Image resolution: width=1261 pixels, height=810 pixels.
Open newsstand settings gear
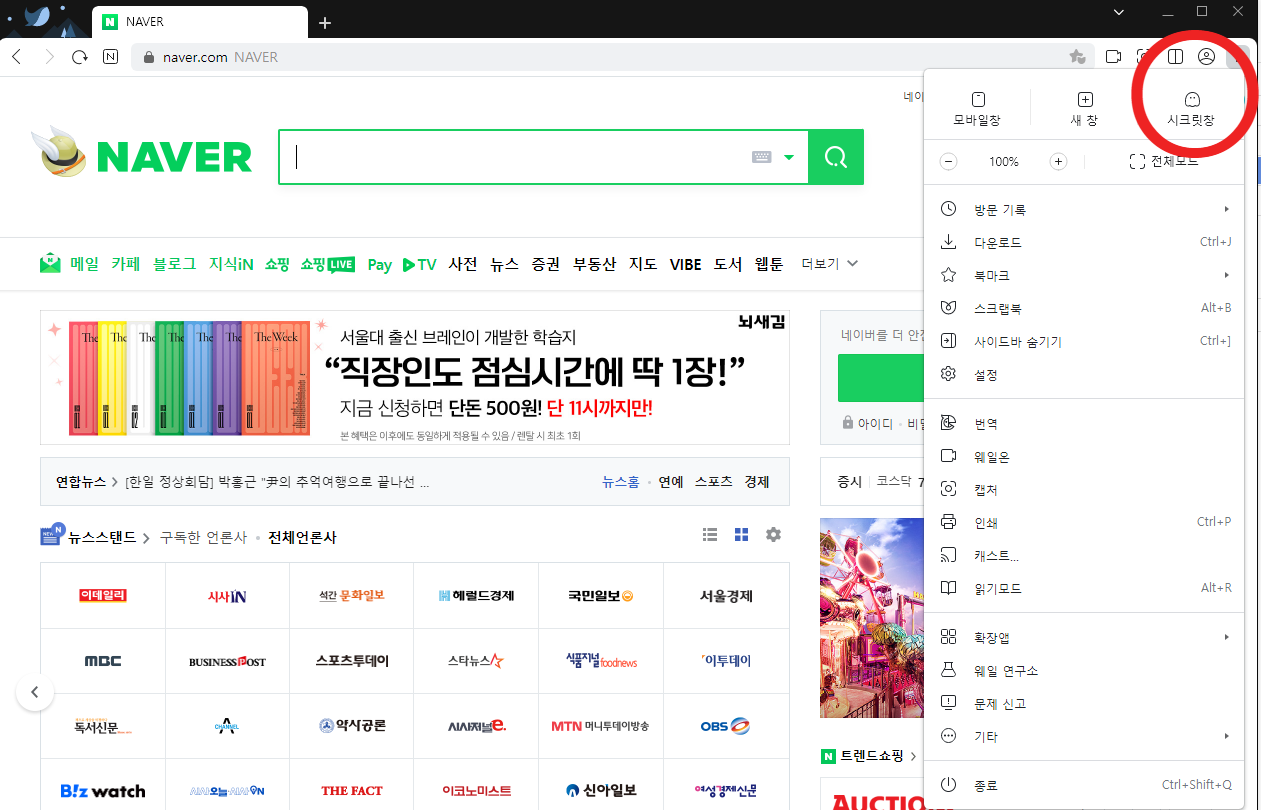click(x=773, y=535)
